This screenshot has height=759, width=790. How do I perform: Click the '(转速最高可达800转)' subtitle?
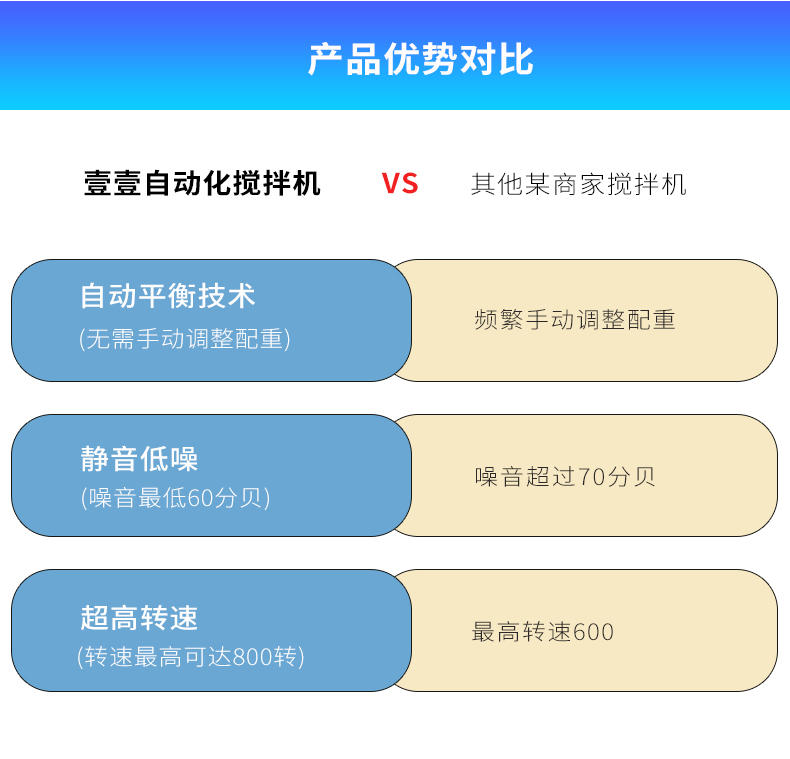[191, 657]
